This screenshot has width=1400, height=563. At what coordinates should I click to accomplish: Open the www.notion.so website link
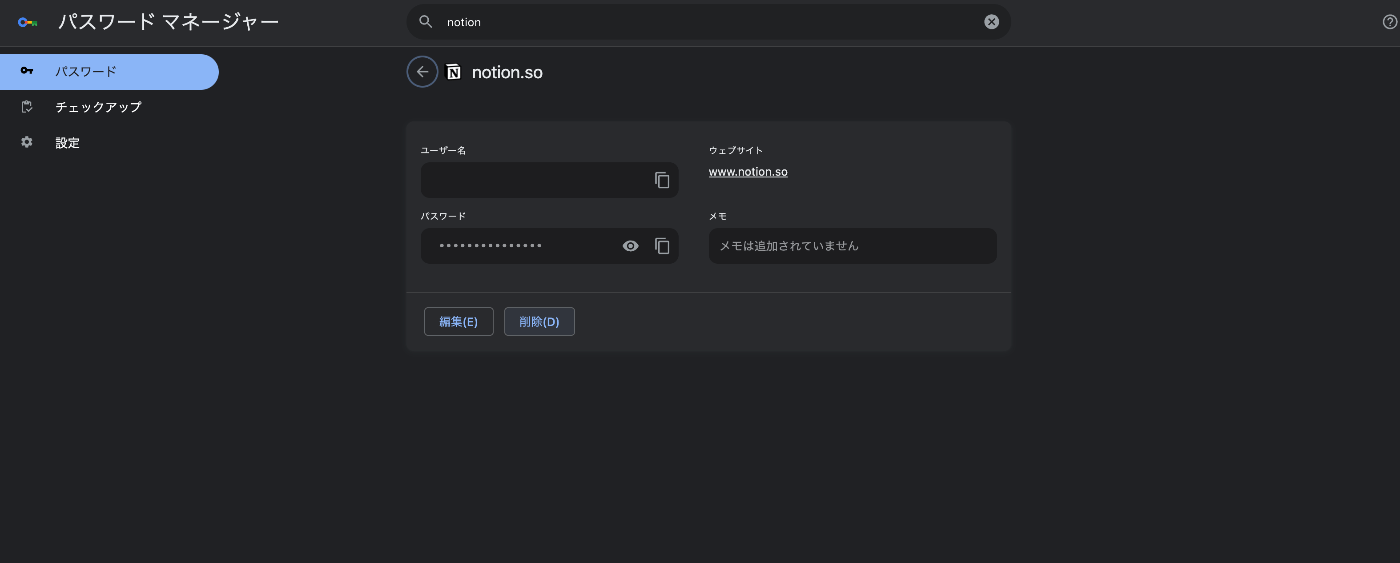coord(748,172)
